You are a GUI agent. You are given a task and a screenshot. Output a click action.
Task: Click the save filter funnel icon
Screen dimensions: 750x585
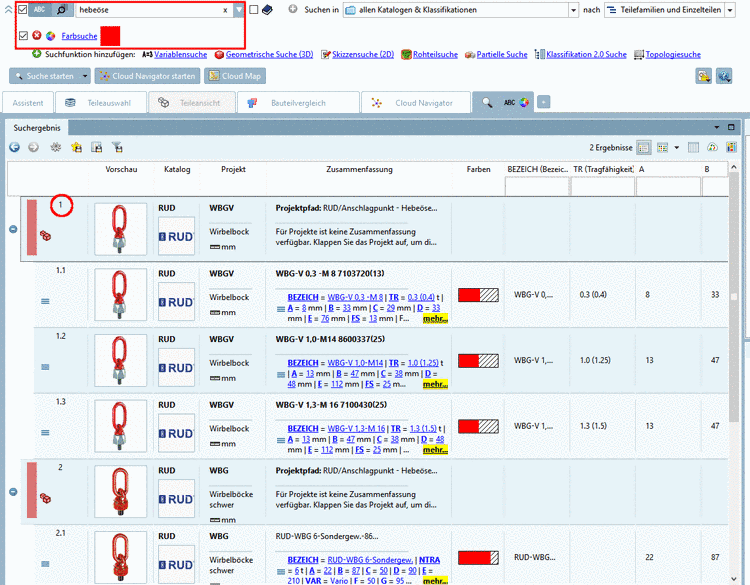pyautogui.click(x=117, y=147)
